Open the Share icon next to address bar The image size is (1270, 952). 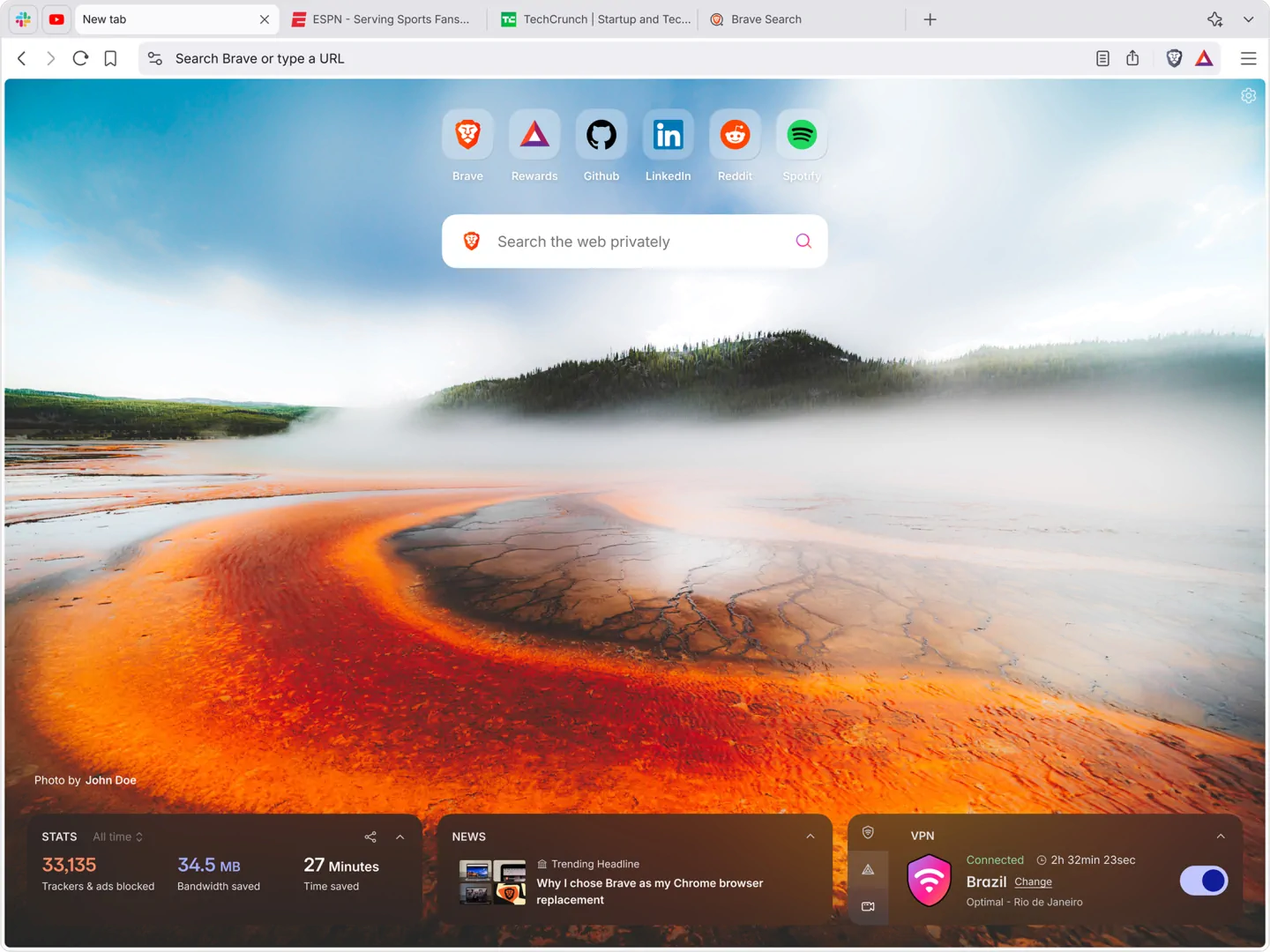pos(1132,58)
